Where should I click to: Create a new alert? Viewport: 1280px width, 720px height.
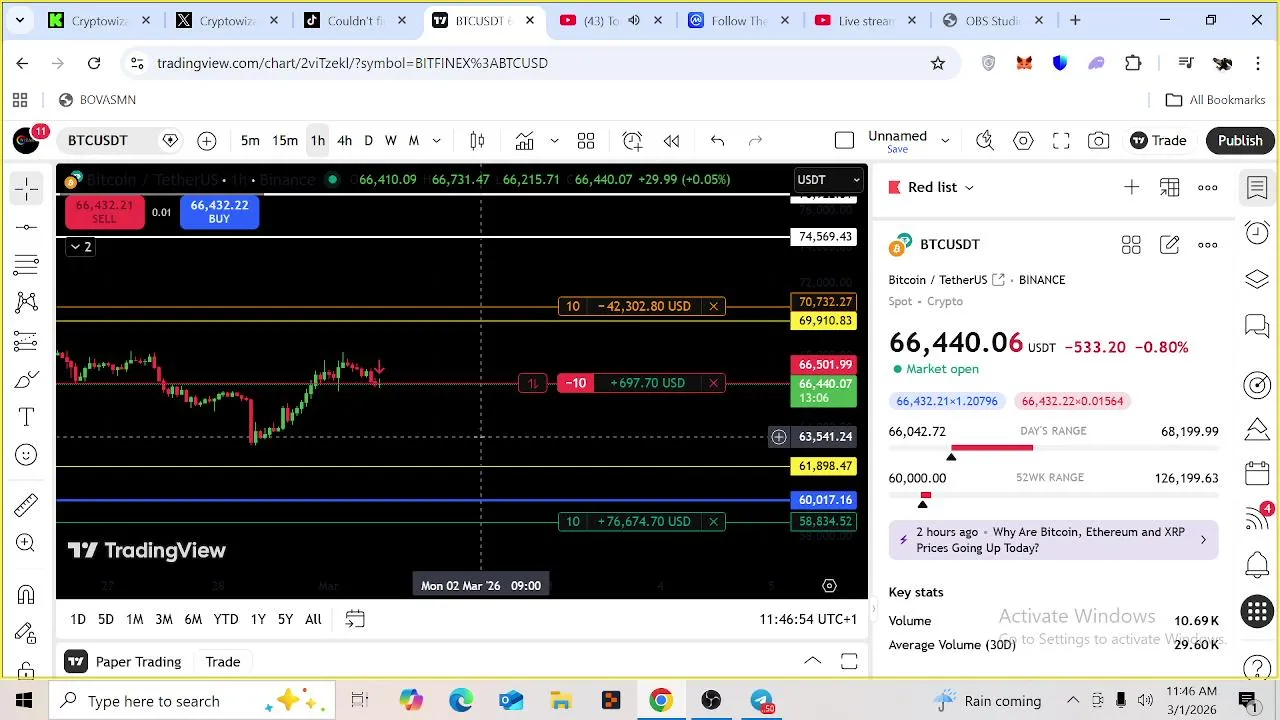pyautogui.click(x=632, y=141)
